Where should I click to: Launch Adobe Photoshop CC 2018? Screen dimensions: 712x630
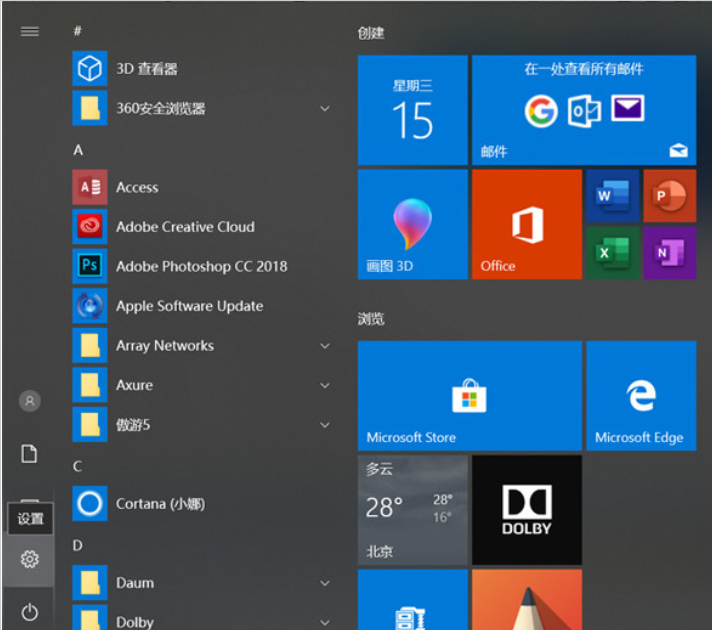(200, 266)
